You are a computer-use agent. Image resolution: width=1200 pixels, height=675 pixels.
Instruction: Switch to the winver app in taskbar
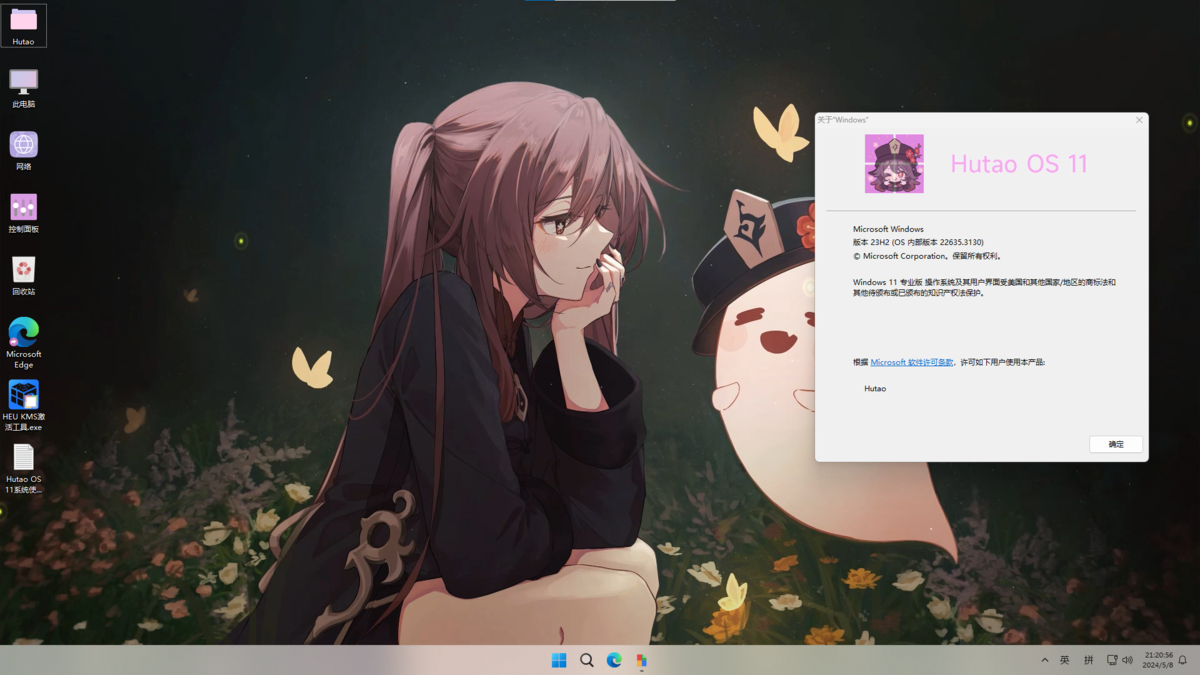pyautogui.click(x=641, y=660)
